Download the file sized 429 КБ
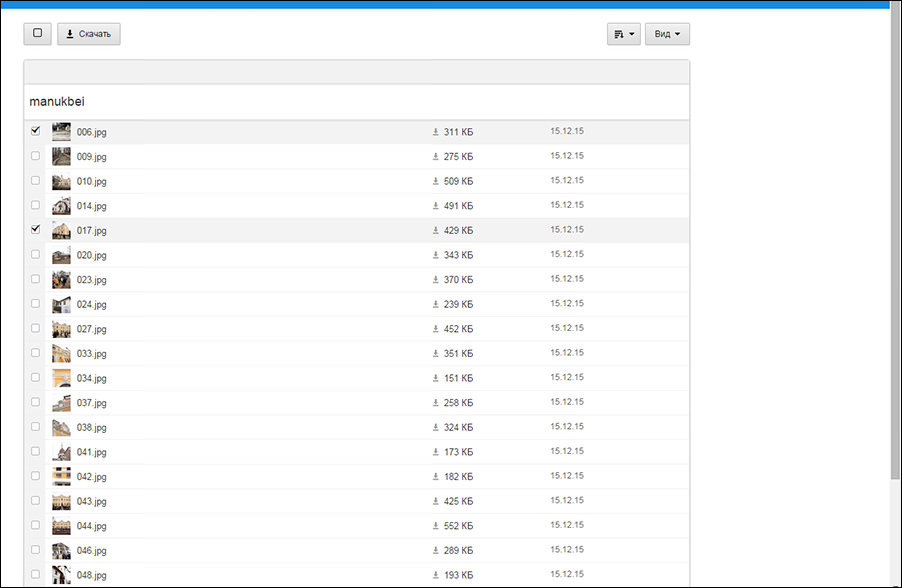The width and height of the screenshot is (902, 588). tap(436, 231)
